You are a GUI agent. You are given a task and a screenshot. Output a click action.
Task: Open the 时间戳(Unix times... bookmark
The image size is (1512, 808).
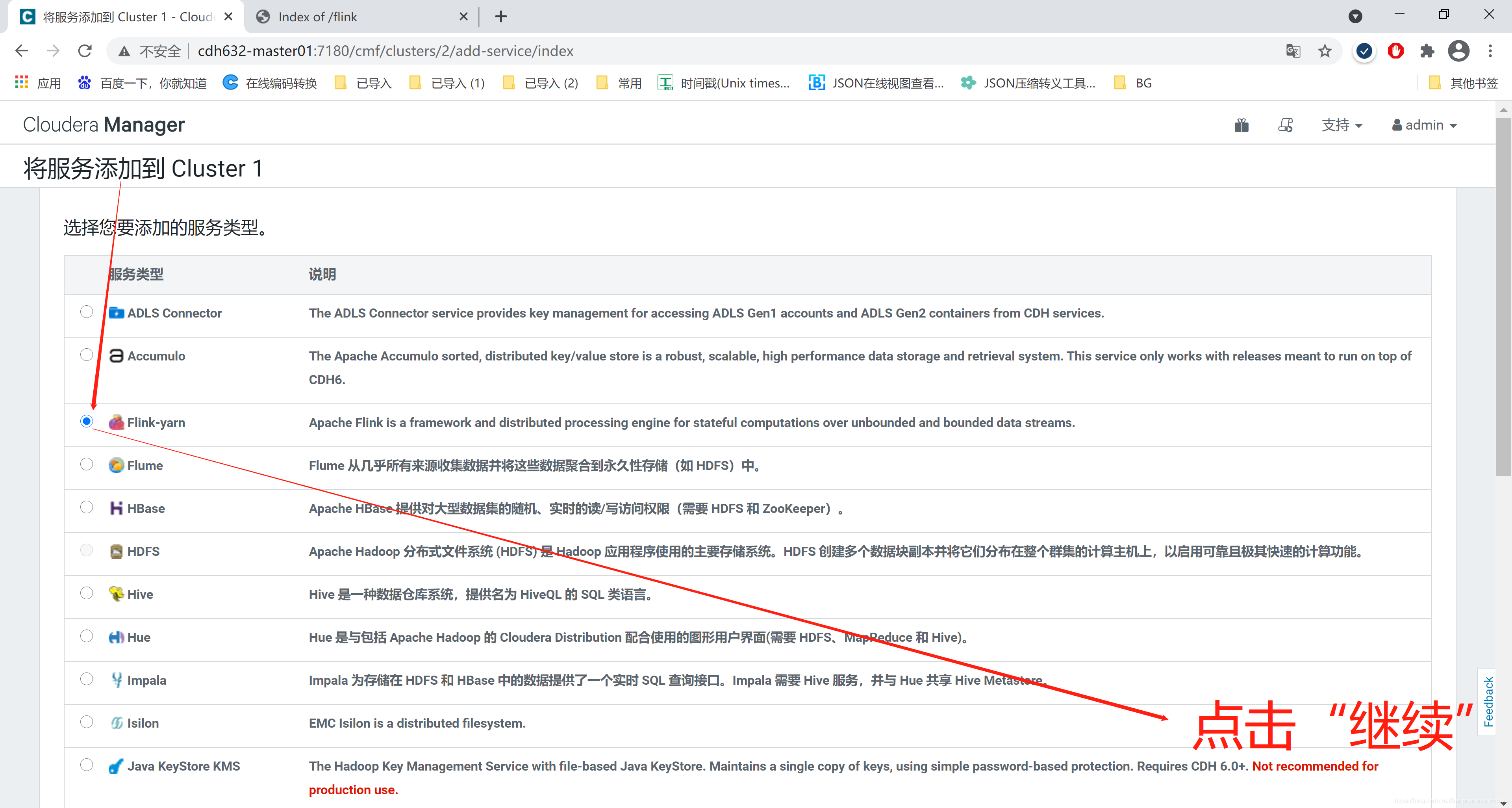724,83
